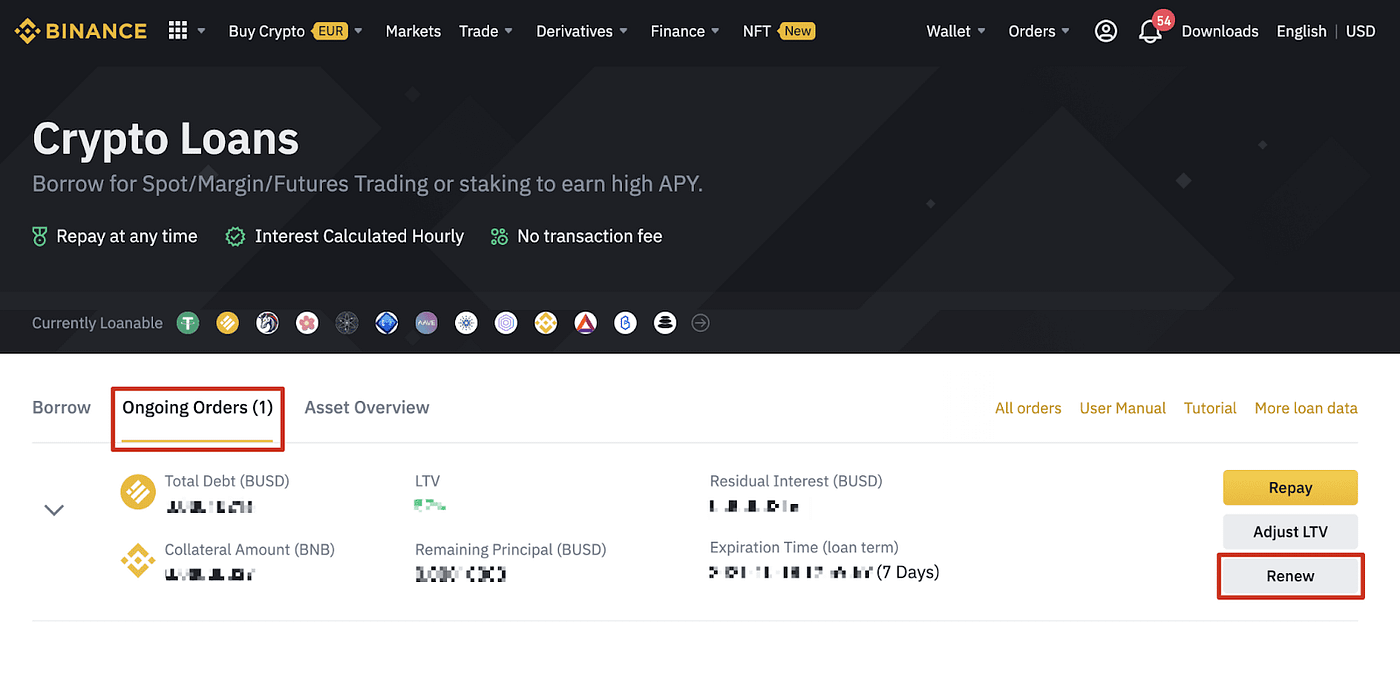Open the Derivatives dropdown menu

point(583,31)
